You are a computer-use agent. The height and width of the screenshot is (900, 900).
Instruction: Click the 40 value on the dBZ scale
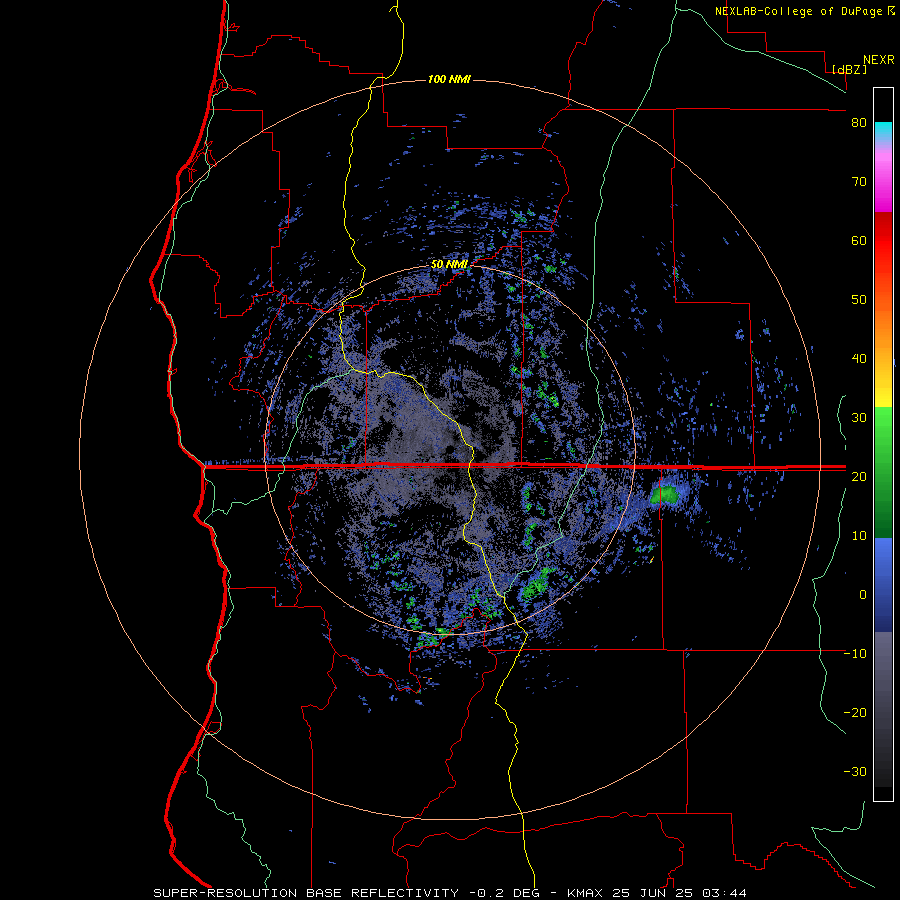coord(859,359)
